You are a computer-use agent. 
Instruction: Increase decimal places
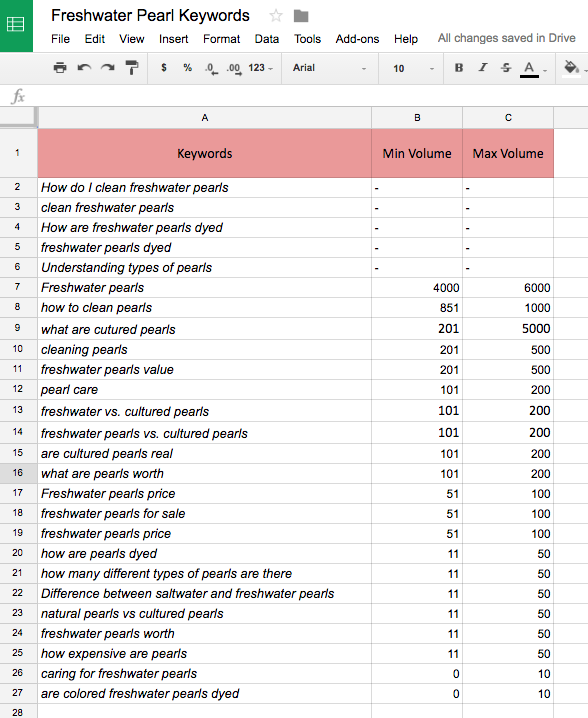click(234, 69)
